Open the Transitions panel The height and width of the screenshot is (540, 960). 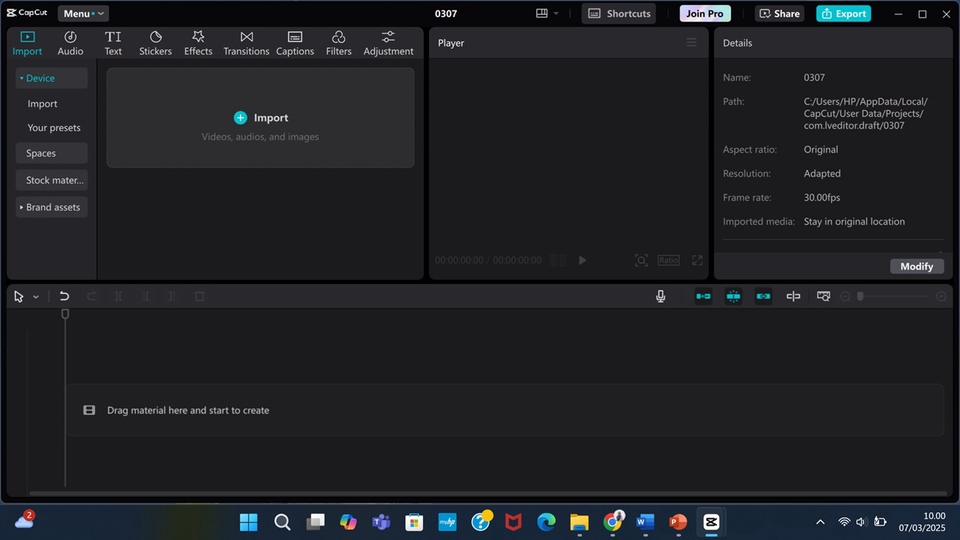(246, 43)
